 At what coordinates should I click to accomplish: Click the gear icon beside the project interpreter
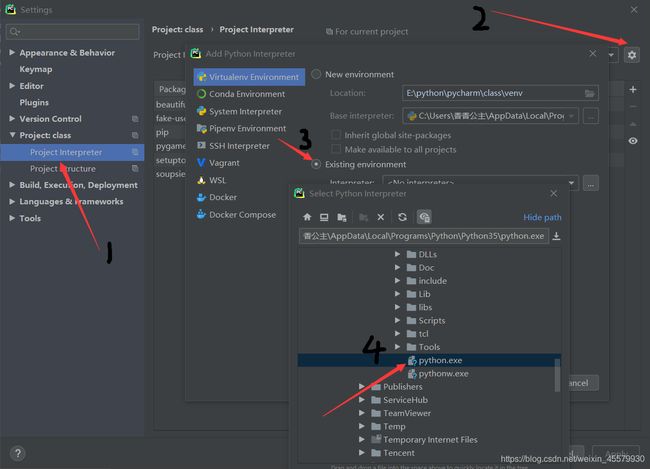pos(632,55)
